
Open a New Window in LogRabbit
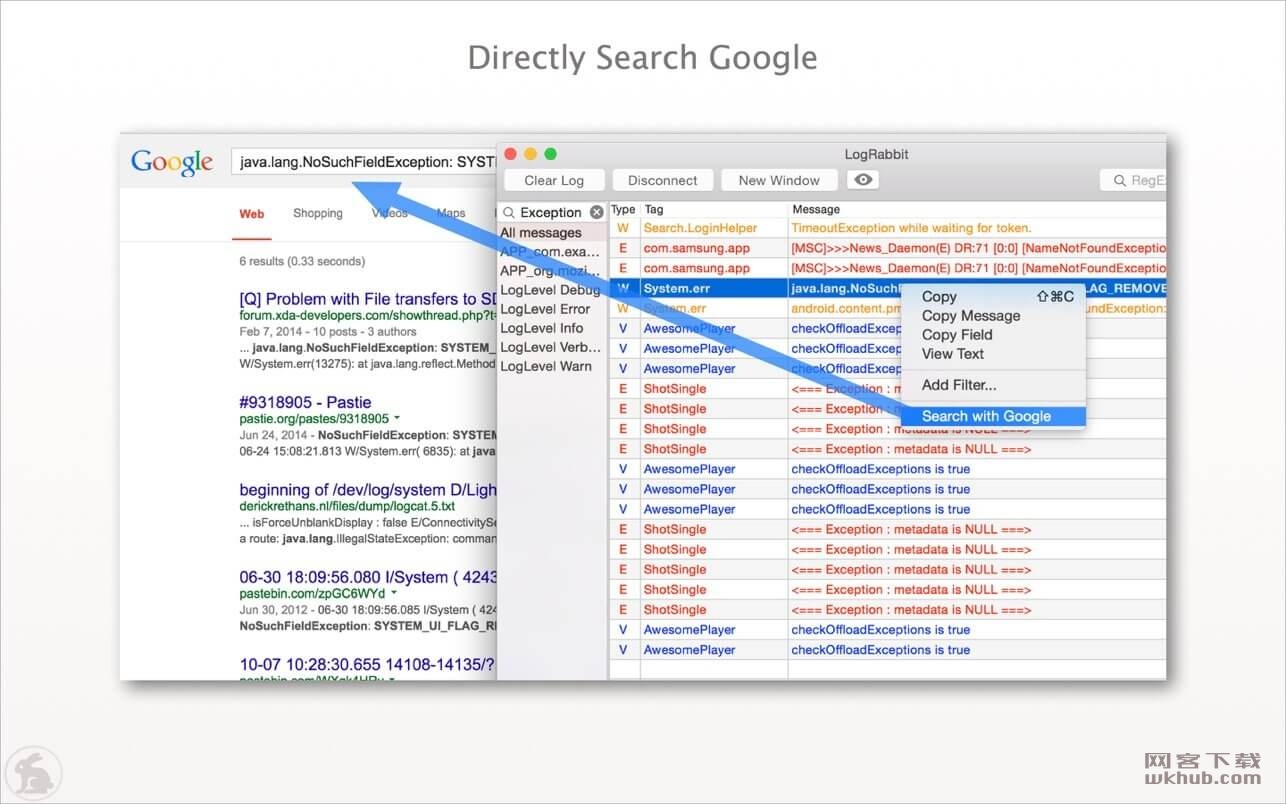click(x=779, y=180)
